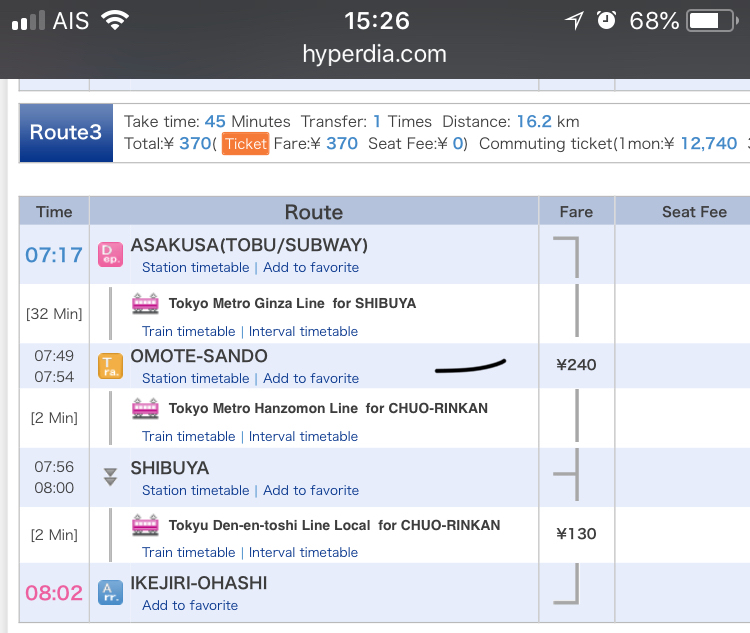Select the [32 Min] duration text
This screenshot has width=750, height=633.
coord(54,314)
